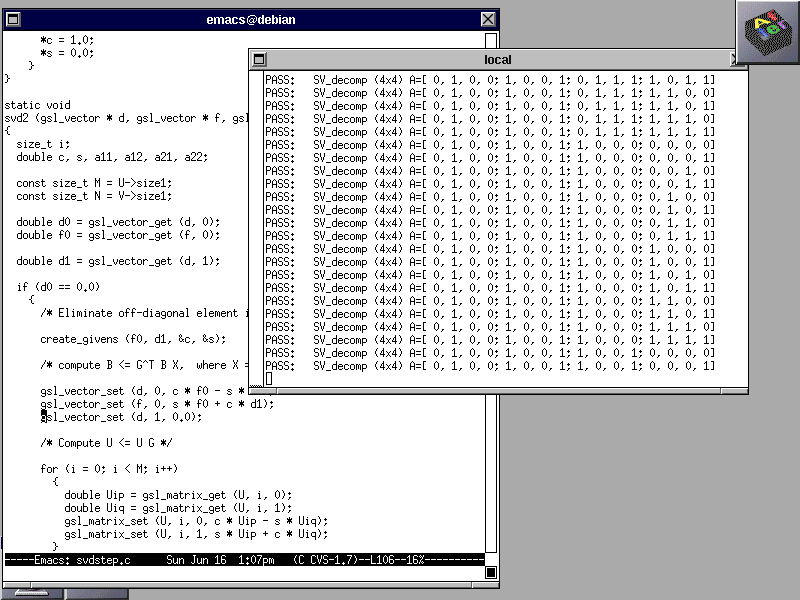
Task: Click on the "static void" line
Action: [37, 105]
